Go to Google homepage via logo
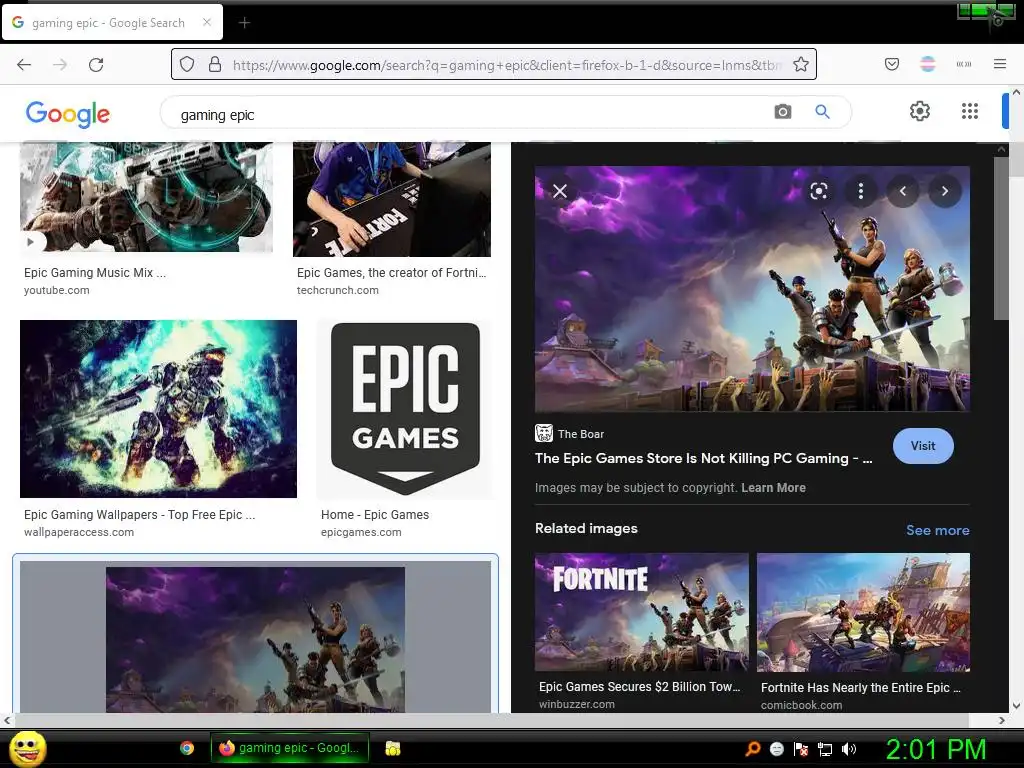This screenshot has width=1024, height=768. pyautogui.click(x=68, y=114)
